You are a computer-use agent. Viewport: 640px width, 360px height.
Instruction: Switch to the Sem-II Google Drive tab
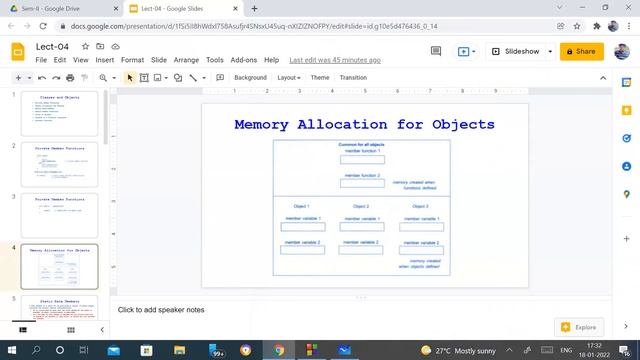point(60,9)
